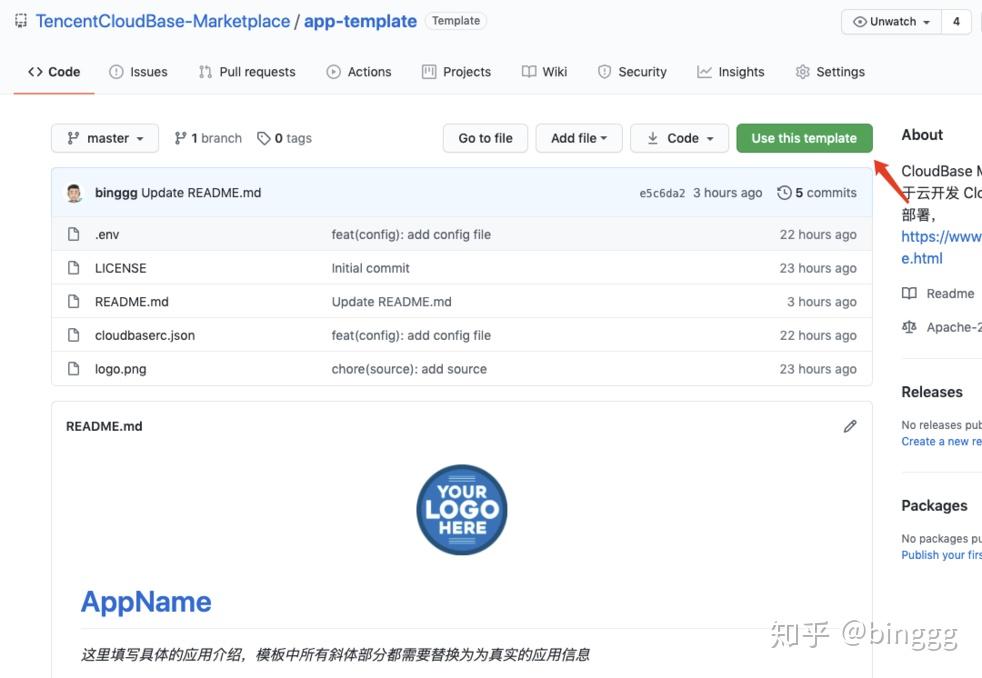Open commit hash e5c6da2
The height and width of the screenshot is (678, 982).
(662, 193)
